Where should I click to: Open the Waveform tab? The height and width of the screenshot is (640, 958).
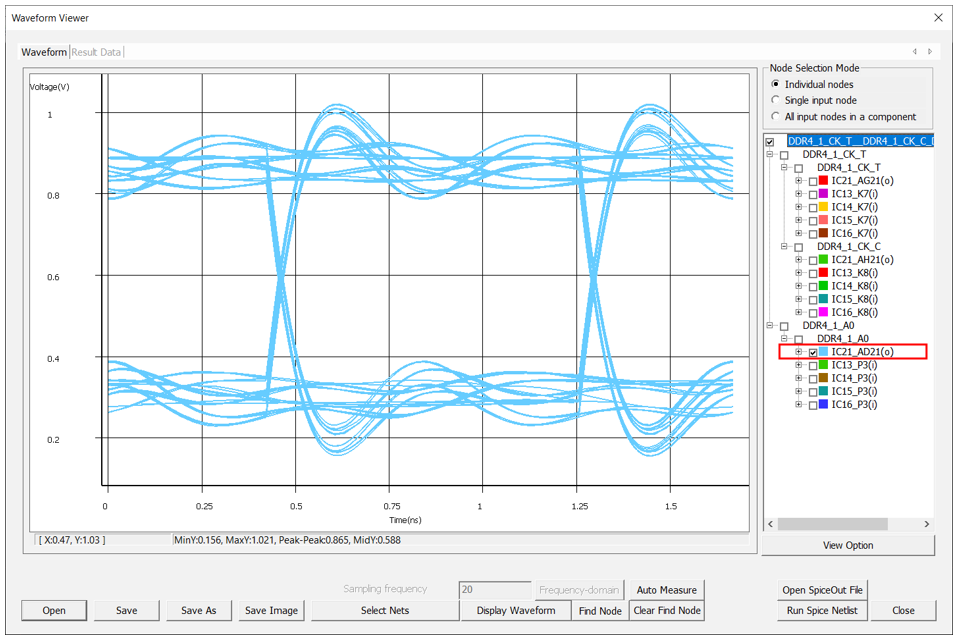44,52
